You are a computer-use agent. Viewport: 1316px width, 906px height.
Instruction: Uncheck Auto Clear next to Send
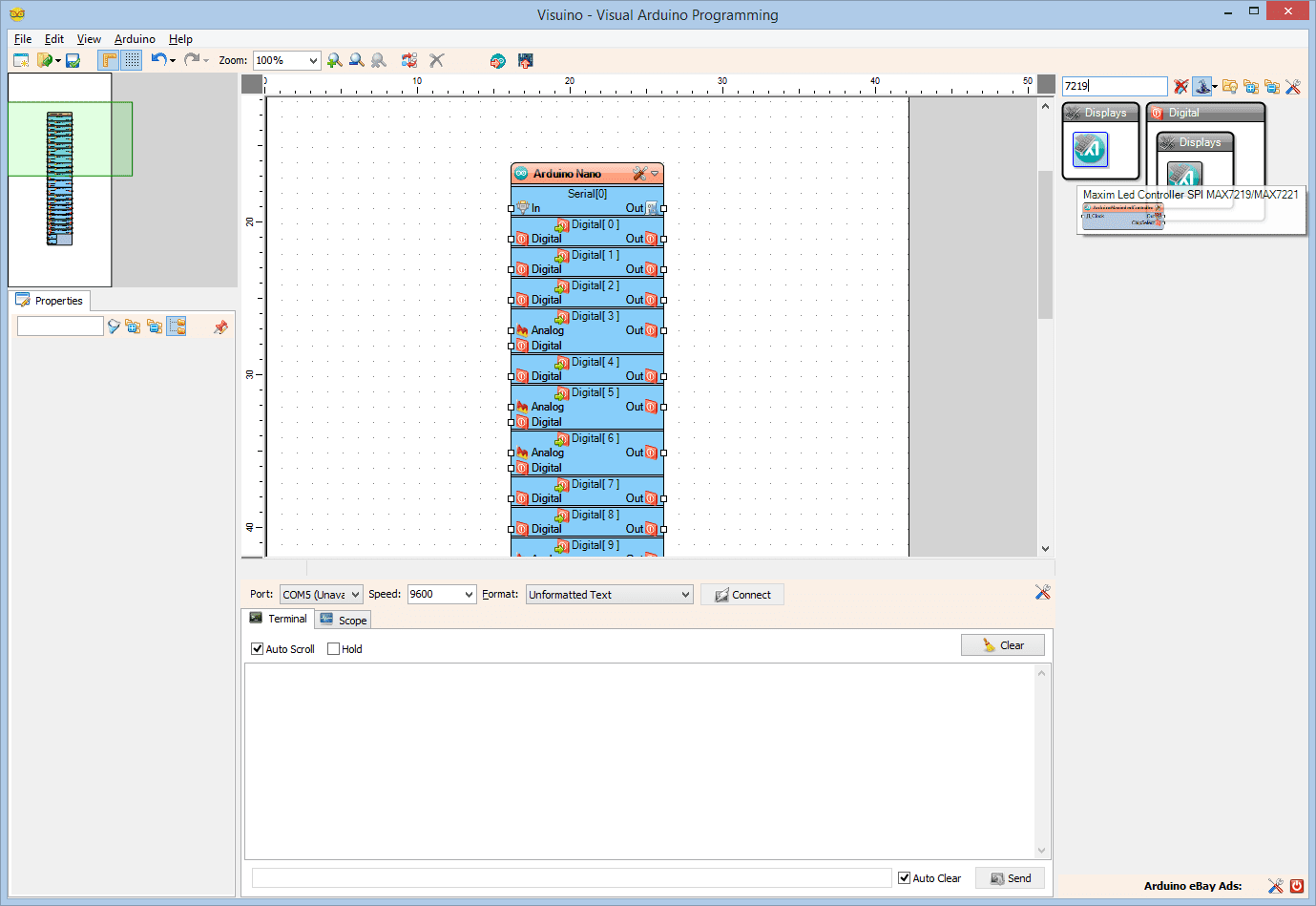[903, 877]
